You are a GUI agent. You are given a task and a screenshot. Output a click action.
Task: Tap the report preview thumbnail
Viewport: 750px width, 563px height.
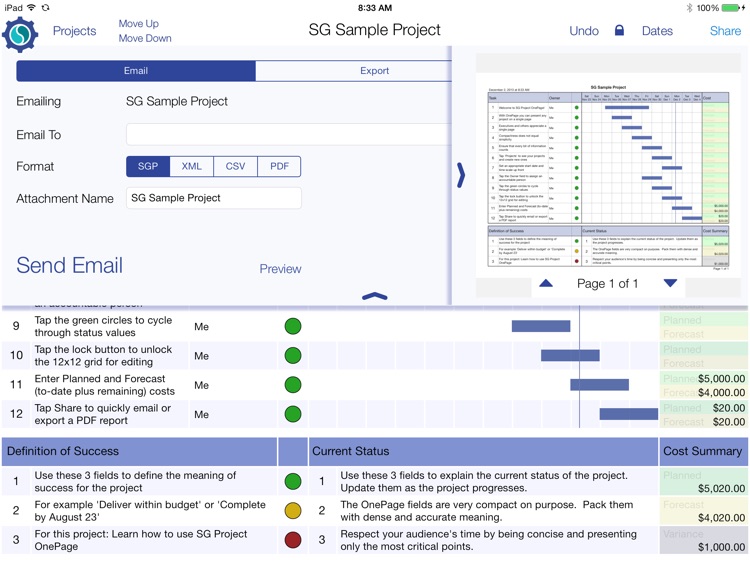[608, 176]
